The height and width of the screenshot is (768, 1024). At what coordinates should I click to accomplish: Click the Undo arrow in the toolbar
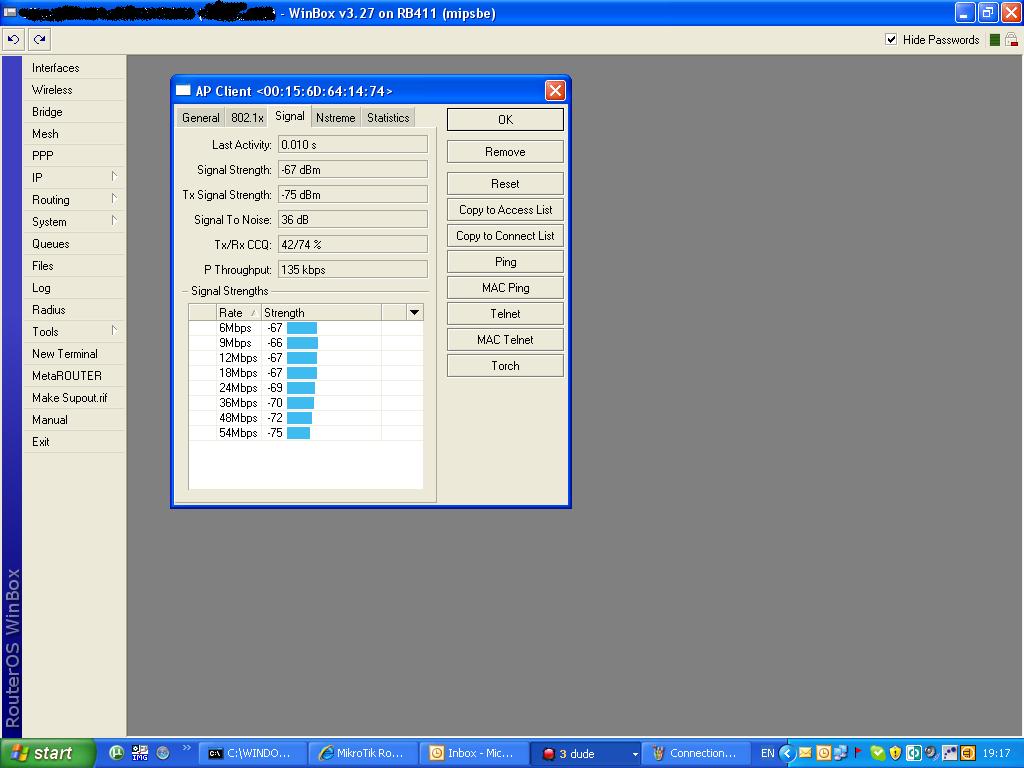tap(13, 40)
